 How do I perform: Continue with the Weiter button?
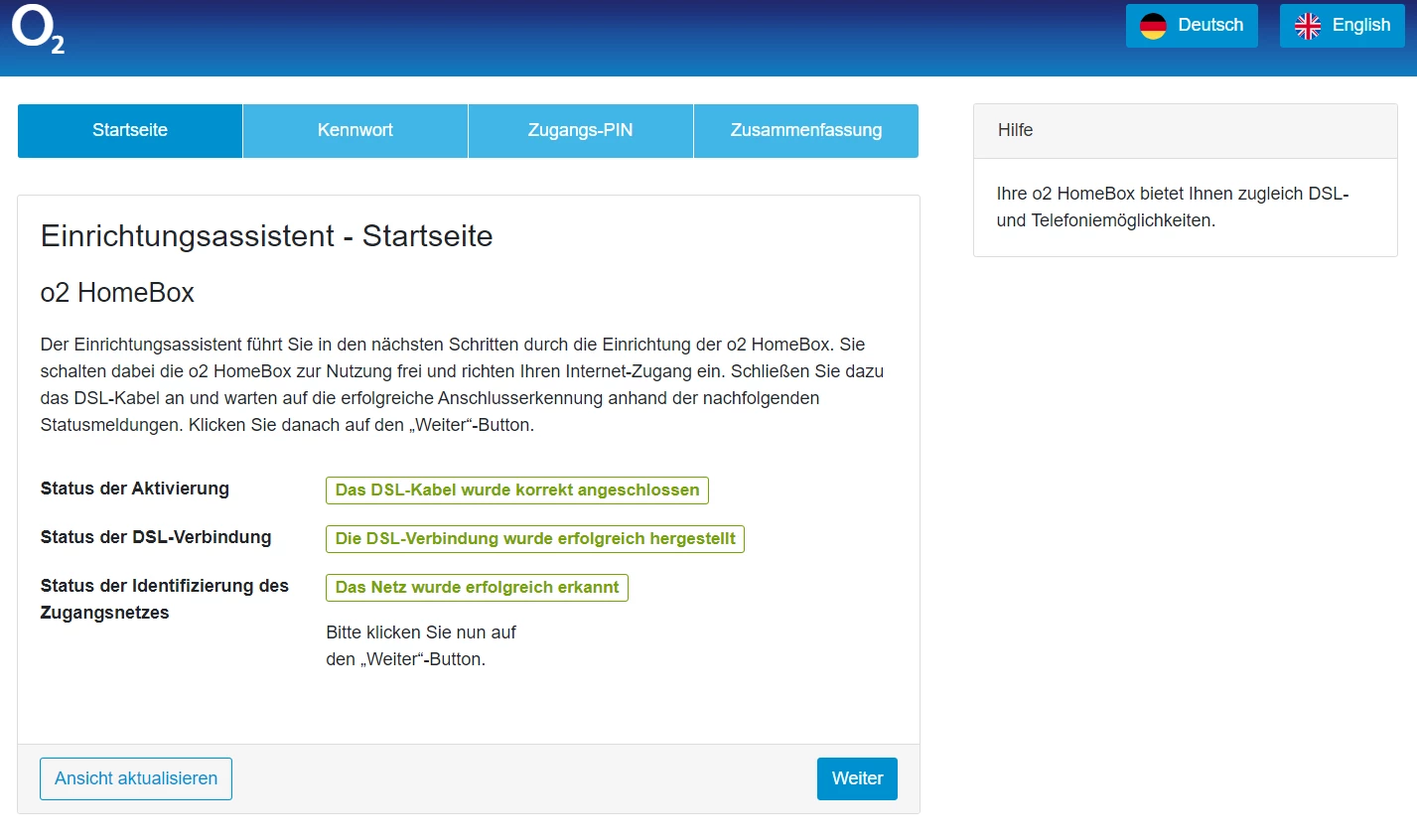point(857,779)
